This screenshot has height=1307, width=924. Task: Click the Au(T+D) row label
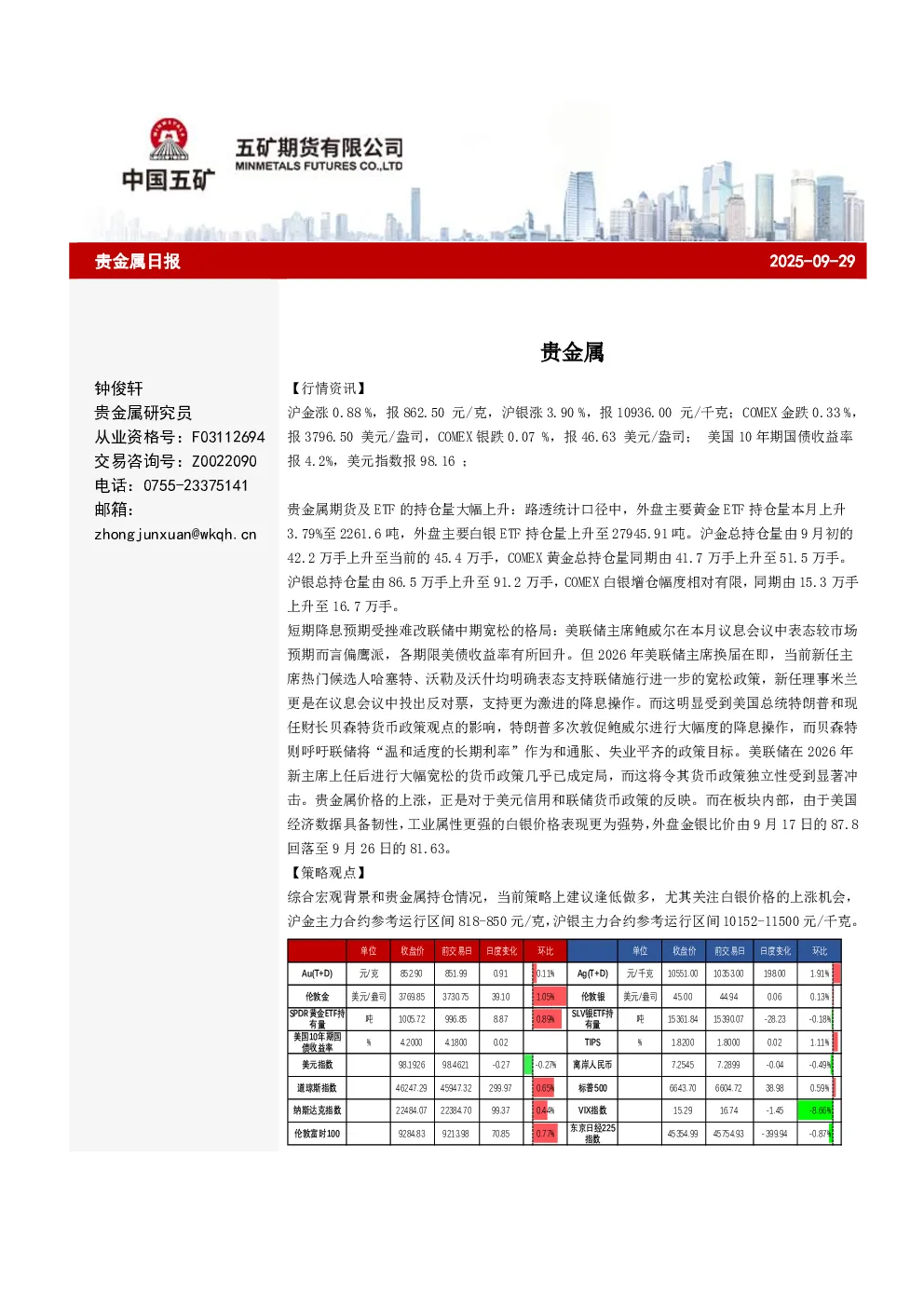[317, 973]
